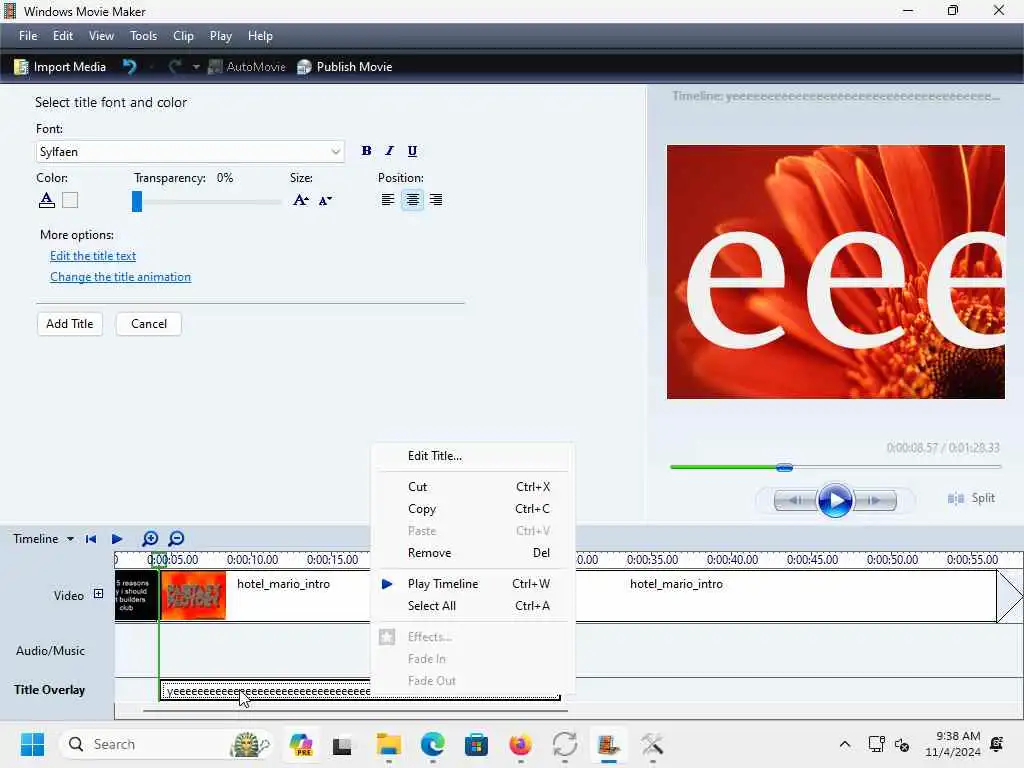Select the orange hotel_mario_intro clip thumbnail

pos(193,596)
